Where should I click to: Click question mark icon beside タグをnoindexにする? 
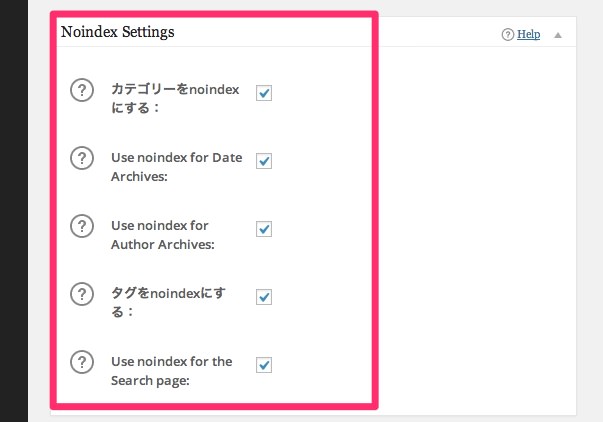coord(82,294)
